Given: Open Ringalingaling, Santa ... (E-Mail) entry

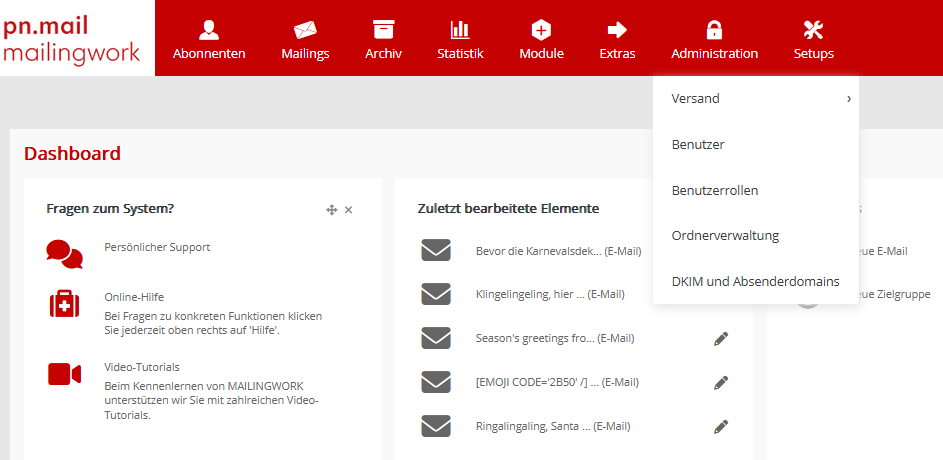Looking at the screenshot, I should point(553,426).
